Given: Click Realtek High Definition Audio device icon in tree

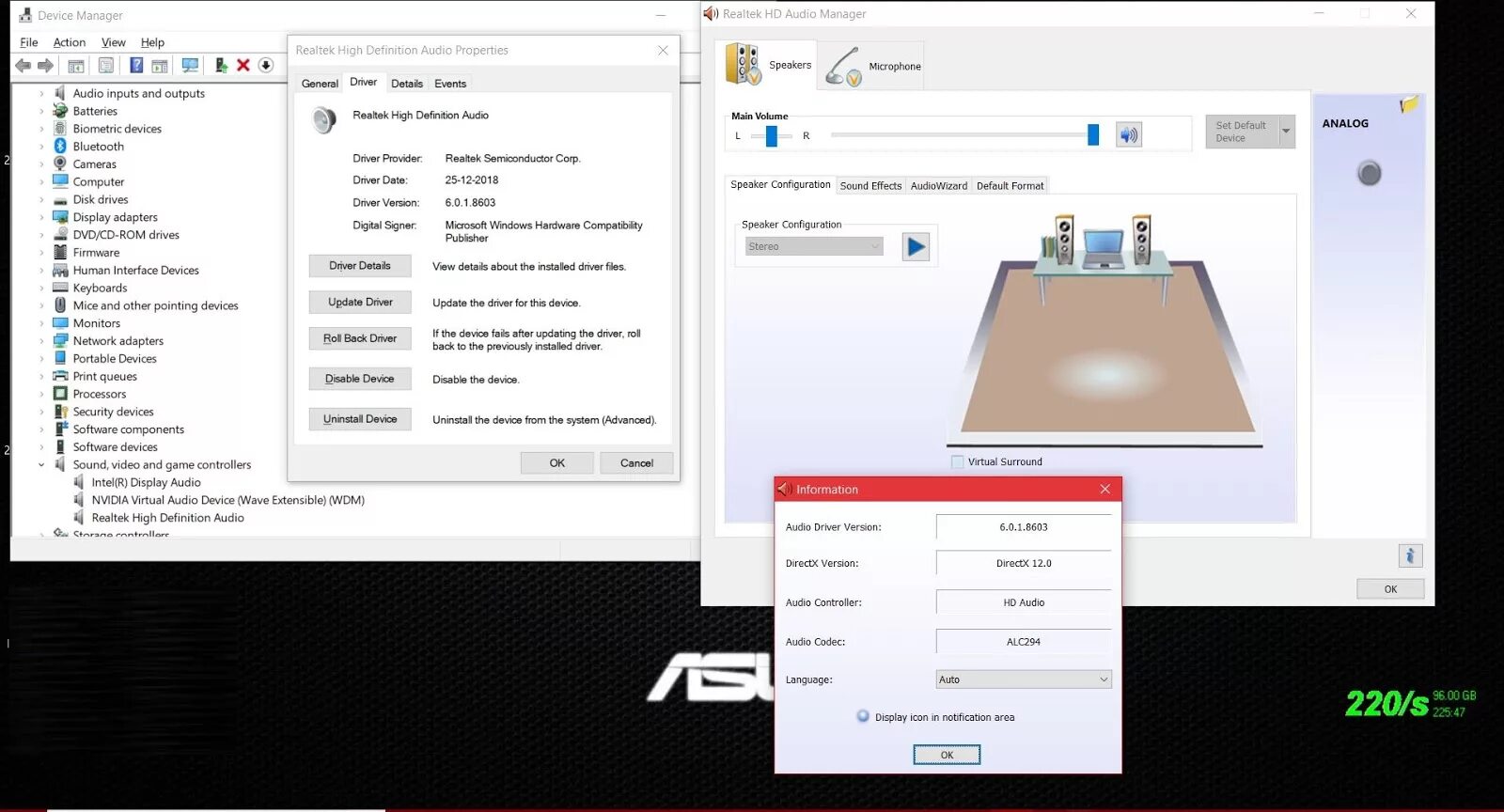Looking at the screenshot, I should 79,518.
